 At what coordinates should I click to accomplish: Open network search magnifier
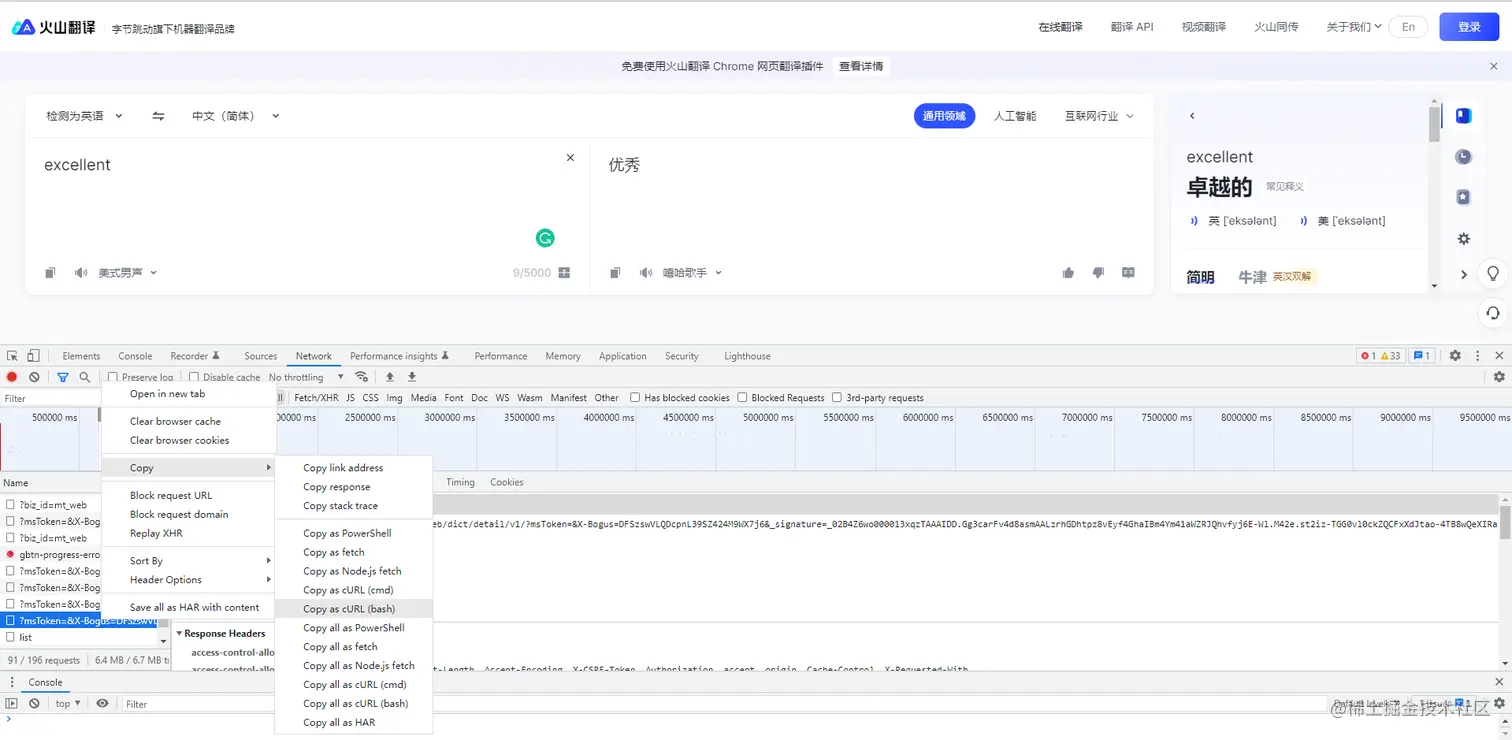85,377
